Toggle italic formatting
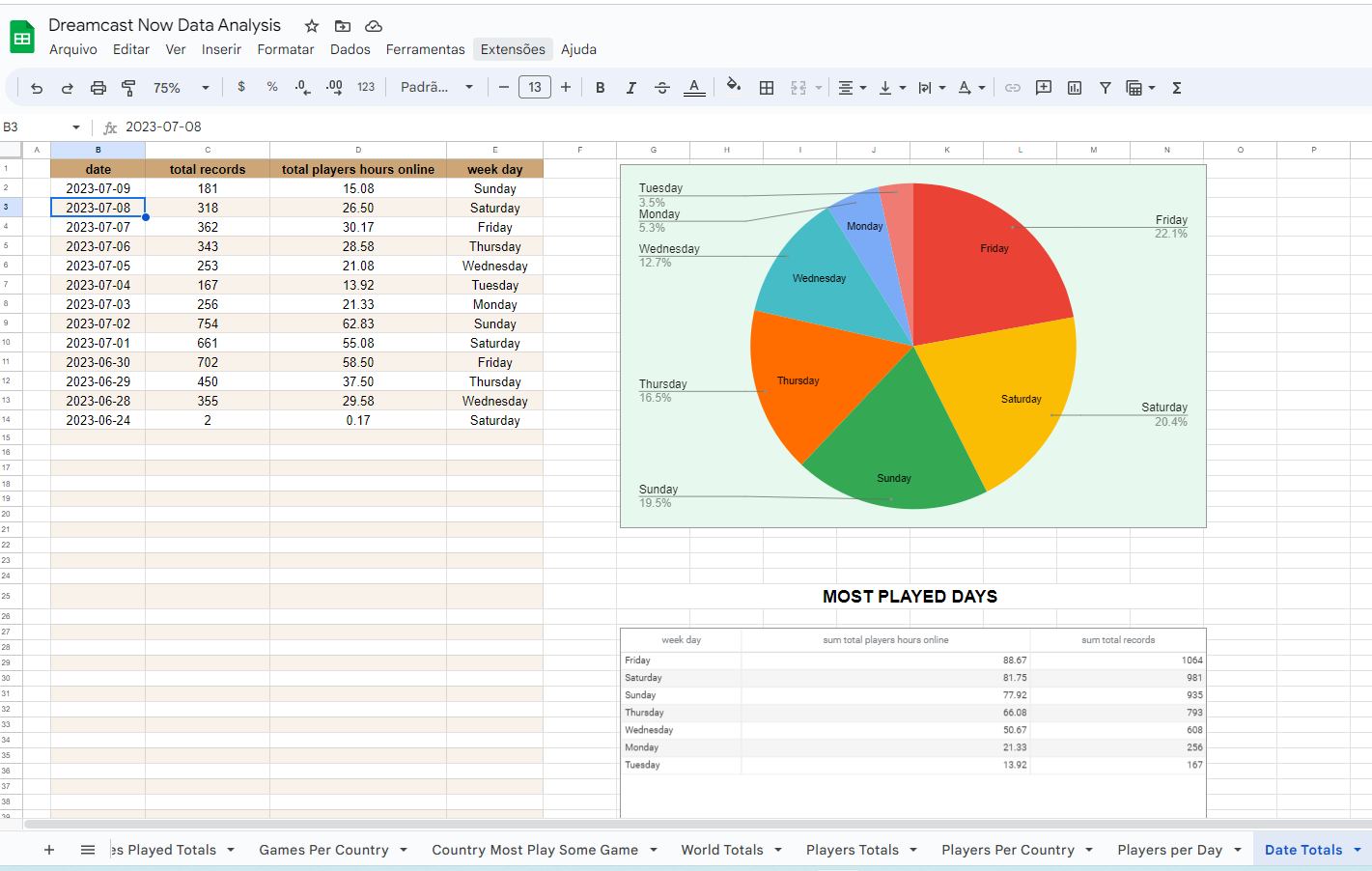This screenshot has width=1372, height=871. point(631,88)
